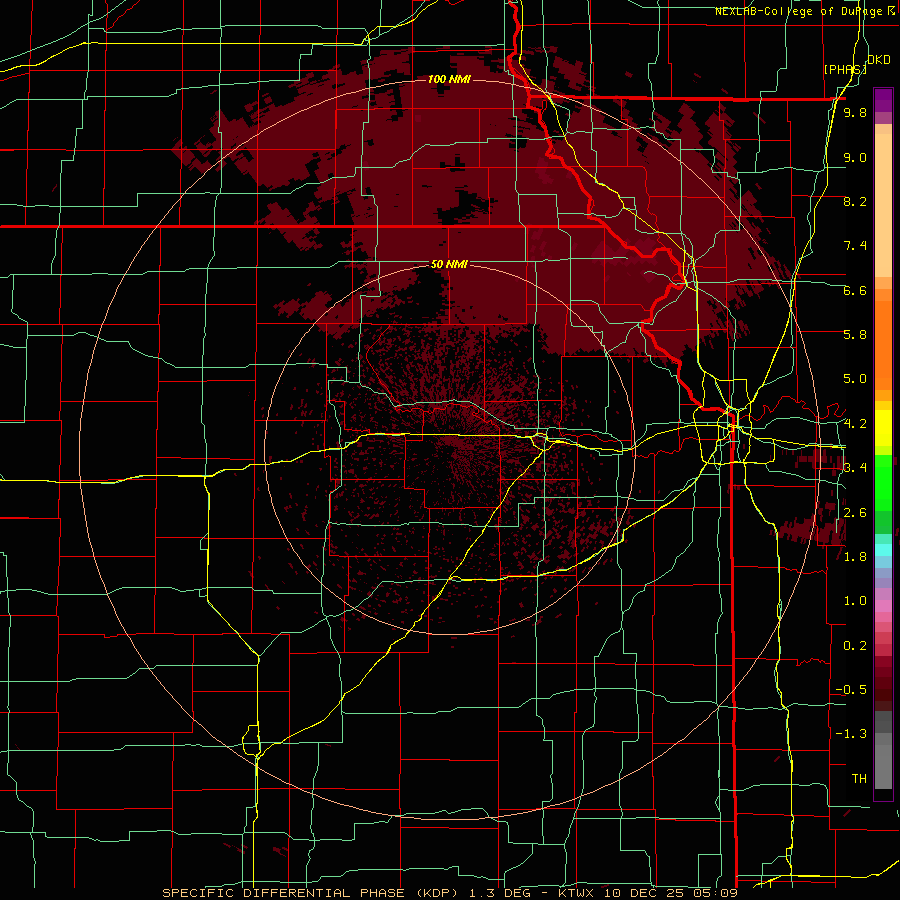Click the 9.0 value on the color scale
This screenshot has width=900, height=900.
coord(855,157)
